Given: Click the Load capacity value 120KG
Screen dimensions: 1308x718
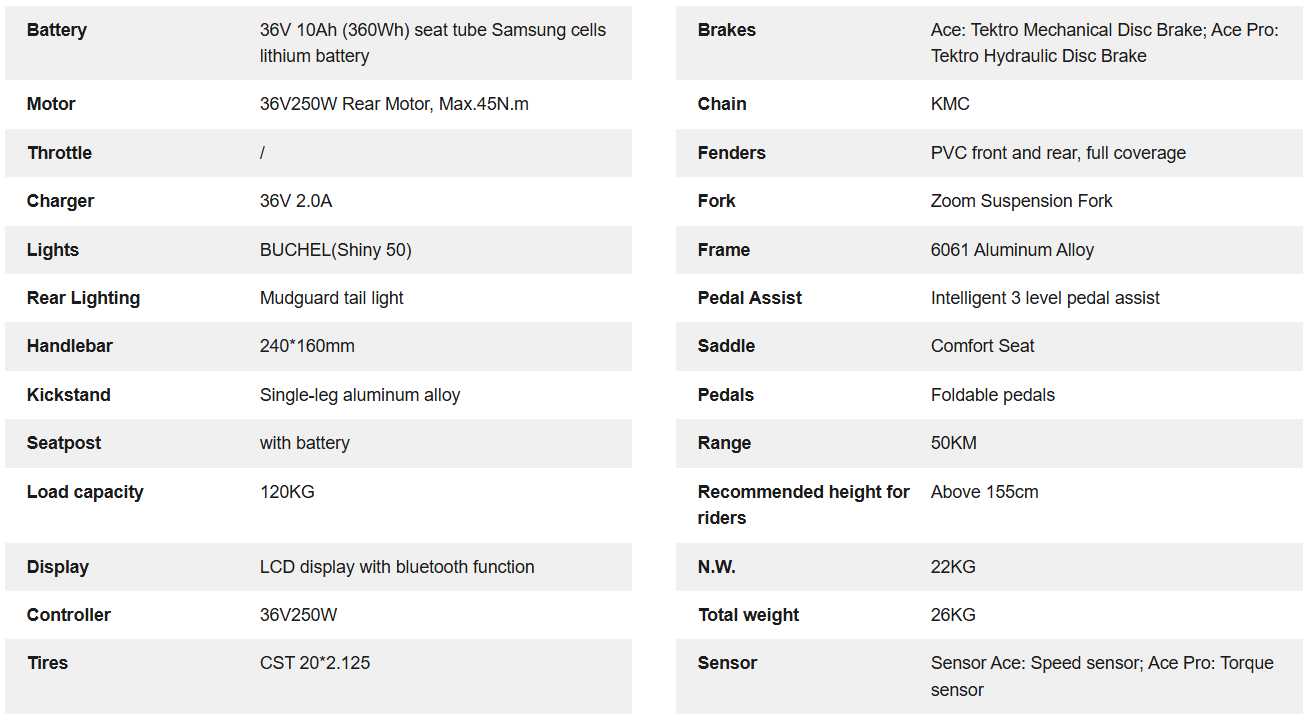Looking at the screenshot, I should [287, 492].
